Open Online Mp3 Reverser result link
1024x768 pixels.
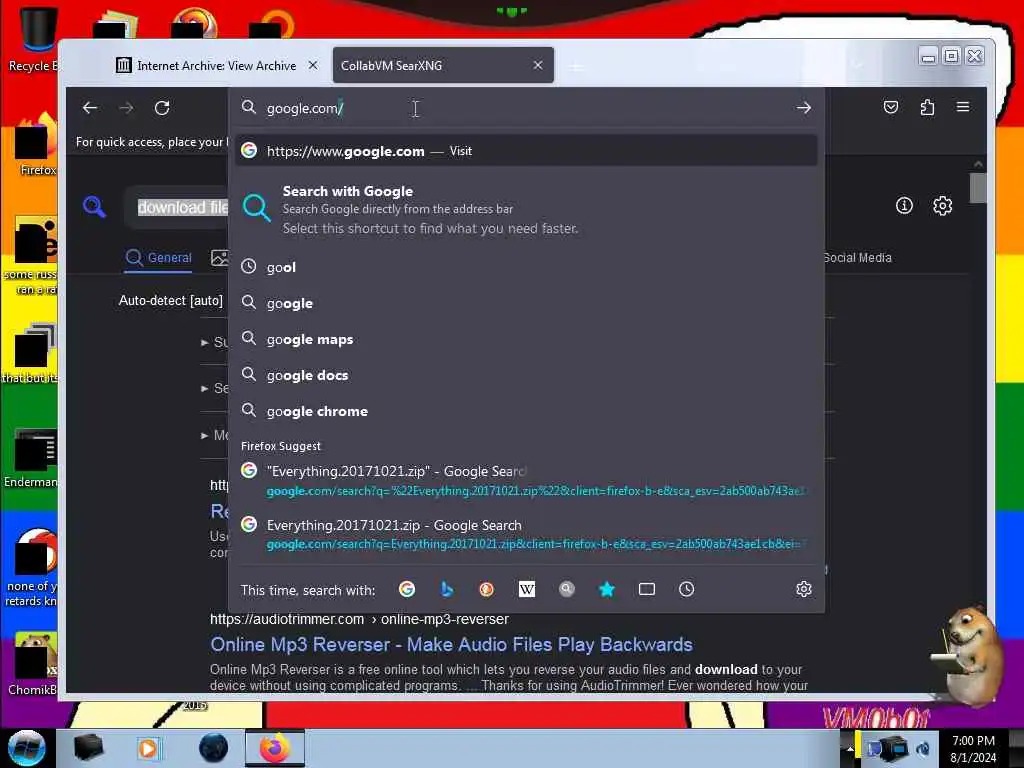coord(451,645)
